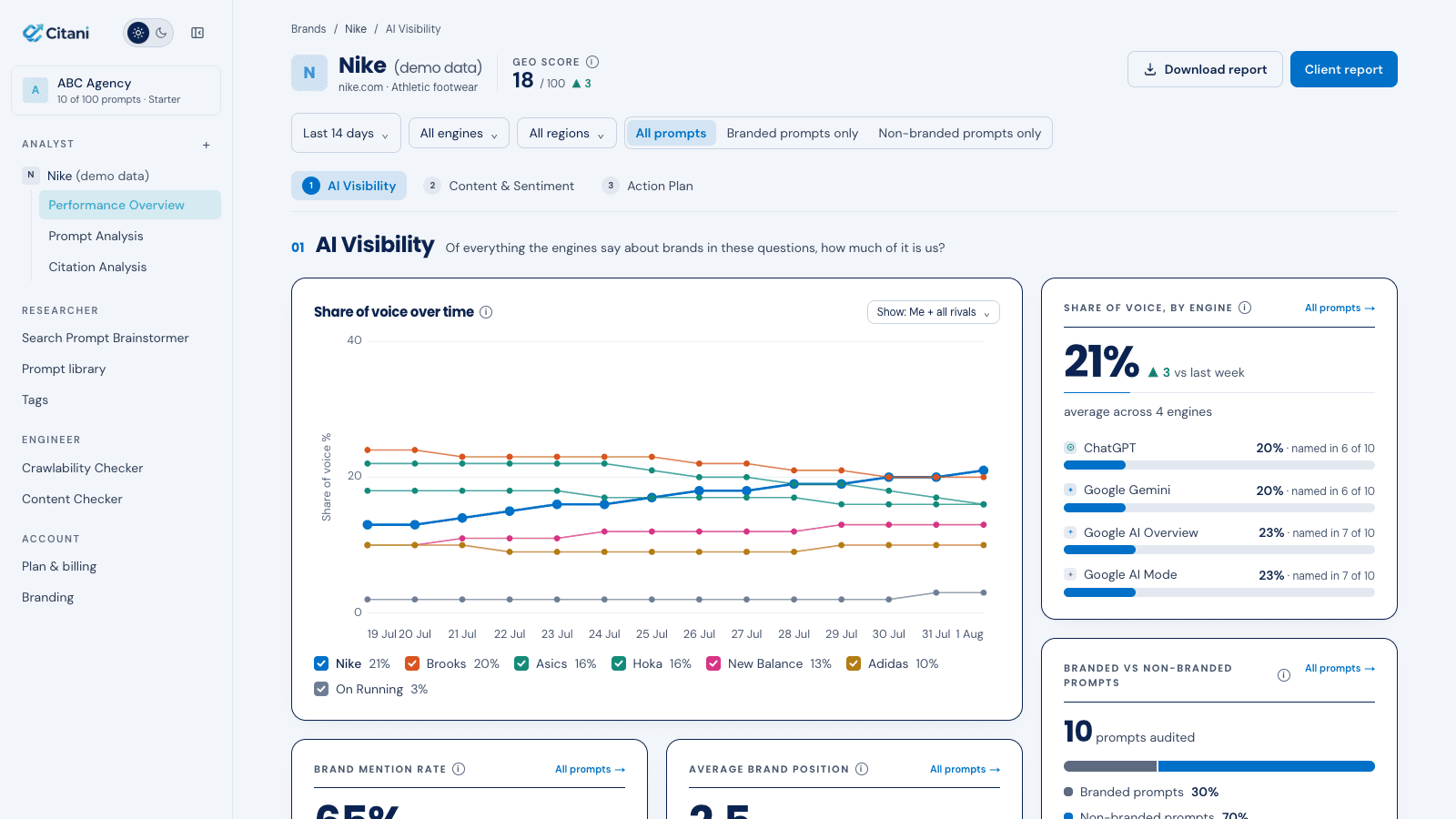Click the Citani logo
The height and width of the screenshot is (819, 1456).
click(x=56, y=33)
